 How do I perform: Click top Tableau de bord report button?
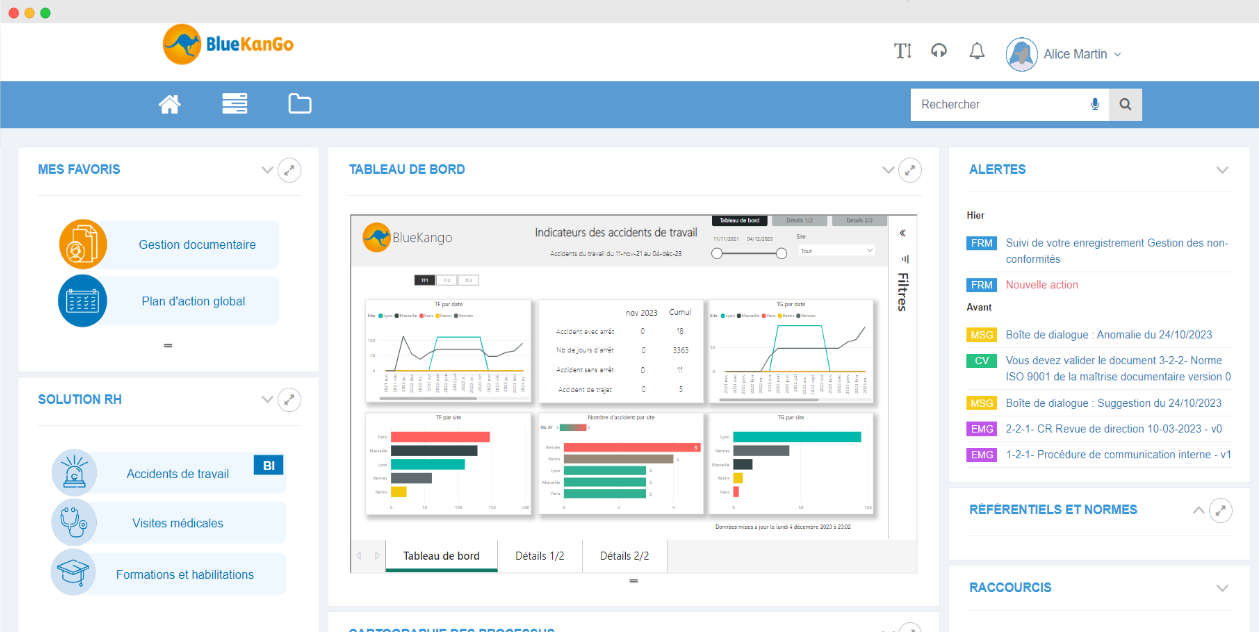739,220
